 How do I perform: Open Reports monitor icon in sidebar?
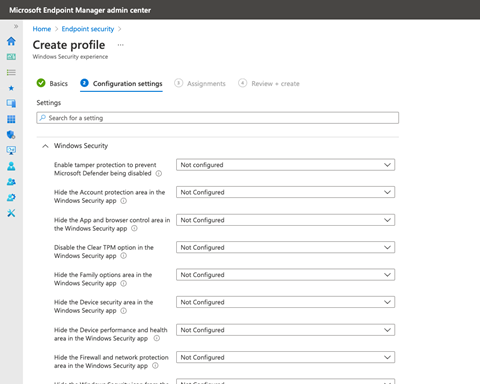tap(11, 150)
